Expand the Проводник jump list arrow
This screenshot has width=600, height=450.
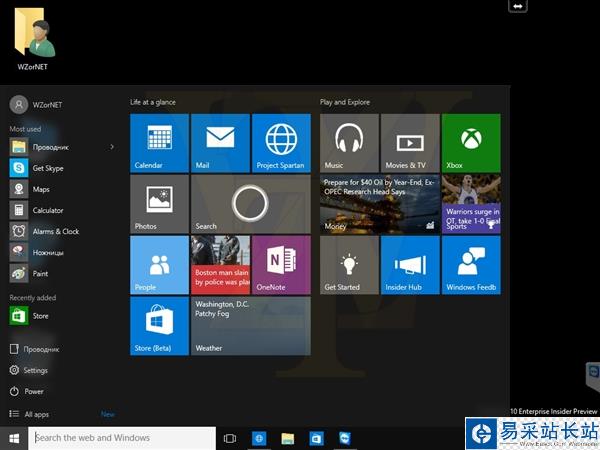(x=112, y=147)
